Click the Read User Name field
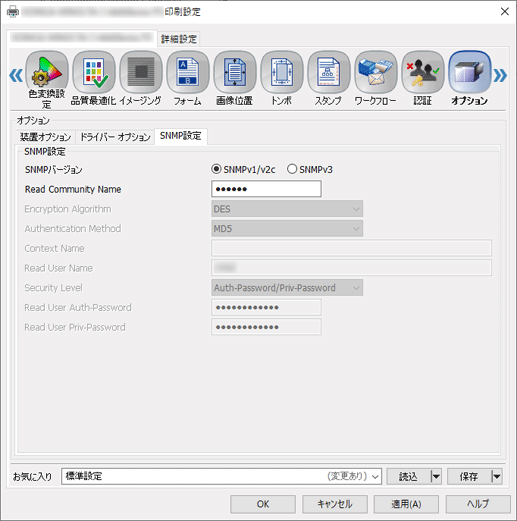The image size is (517, 521). pos(351,268)
